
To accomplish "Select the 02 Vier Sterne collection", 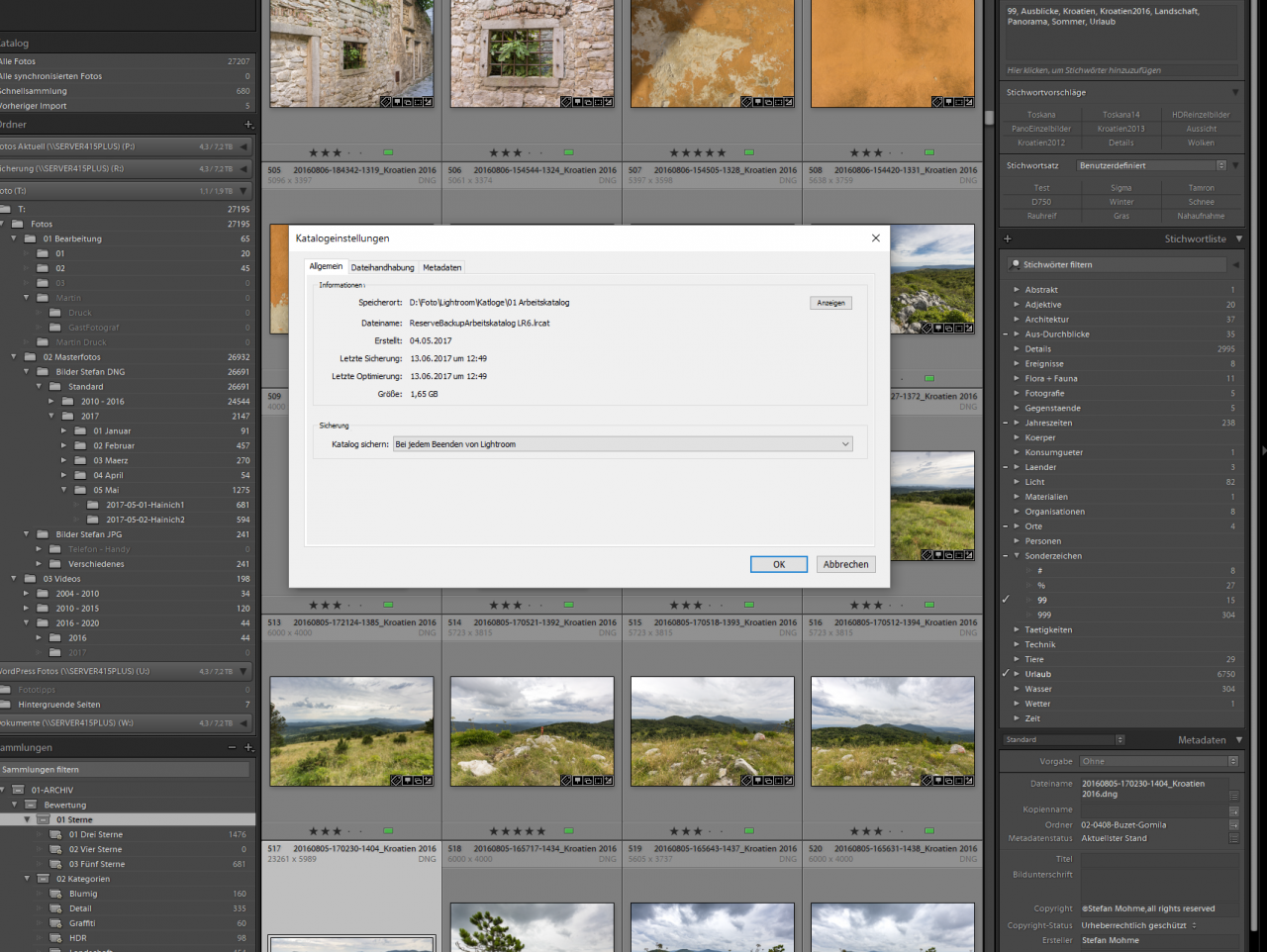I will (x=95, y=849).
